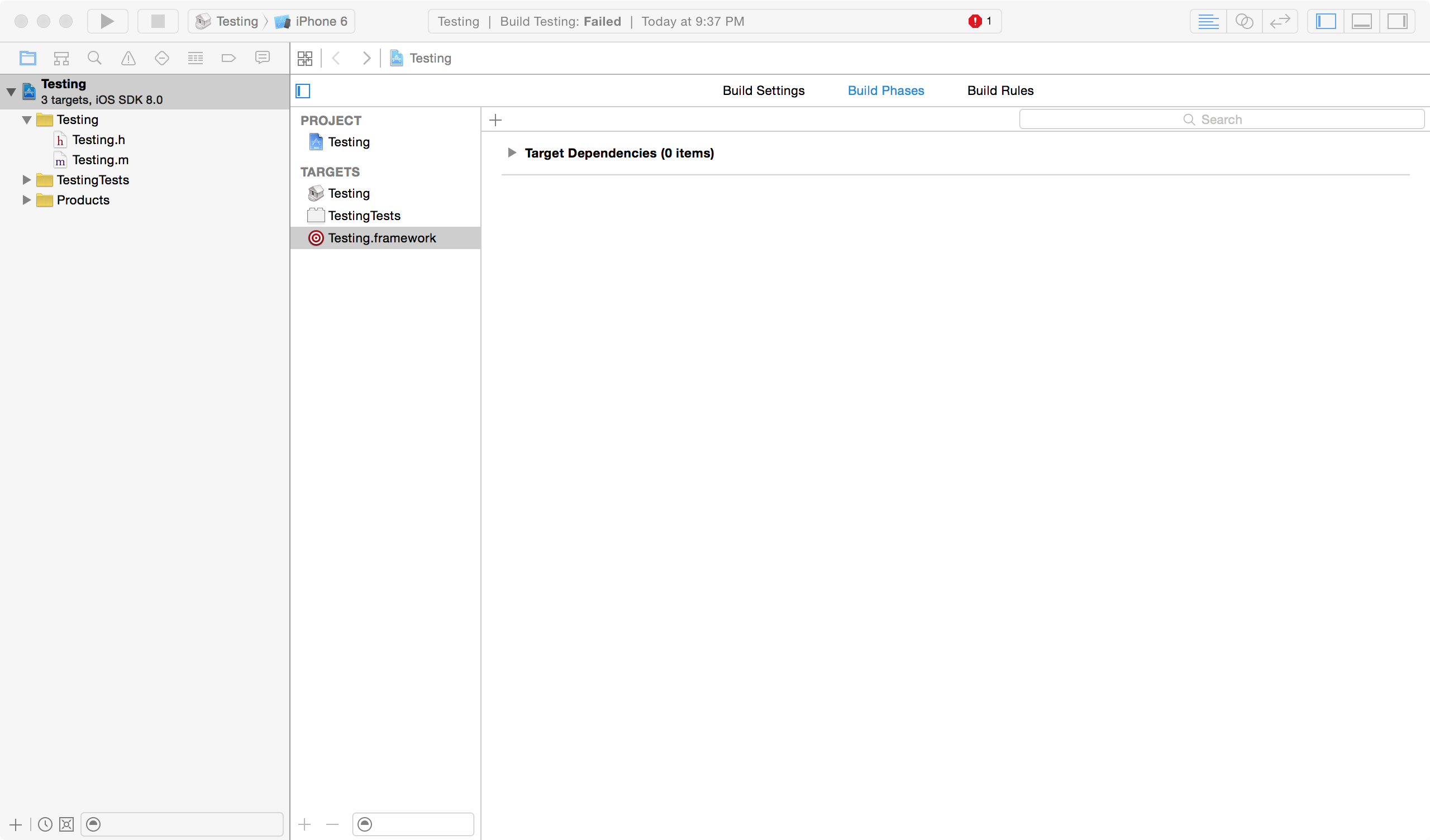The image size is (1430, 840).
Task: Show the Symbol navigator
Action: [x=61, y=58]
